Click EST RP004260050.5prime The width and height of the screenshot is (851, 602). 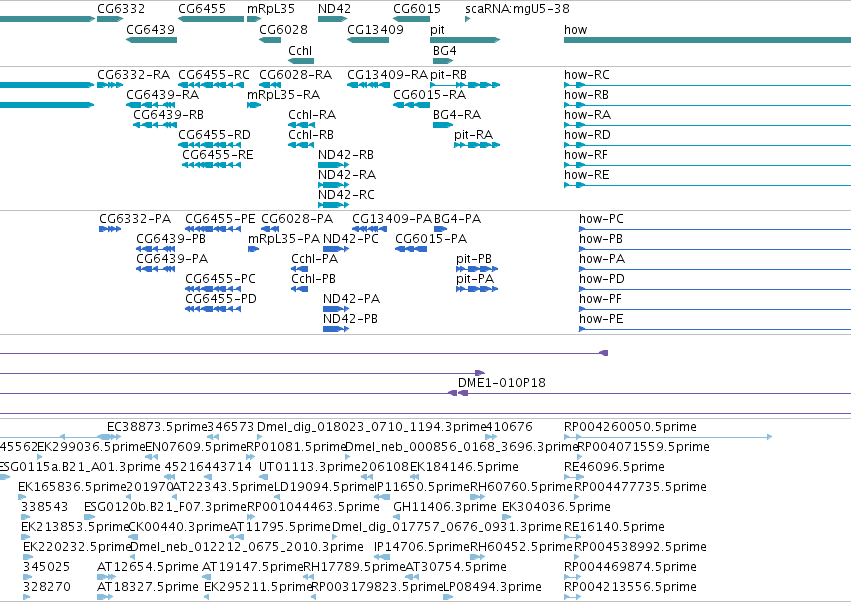(630, 427)
